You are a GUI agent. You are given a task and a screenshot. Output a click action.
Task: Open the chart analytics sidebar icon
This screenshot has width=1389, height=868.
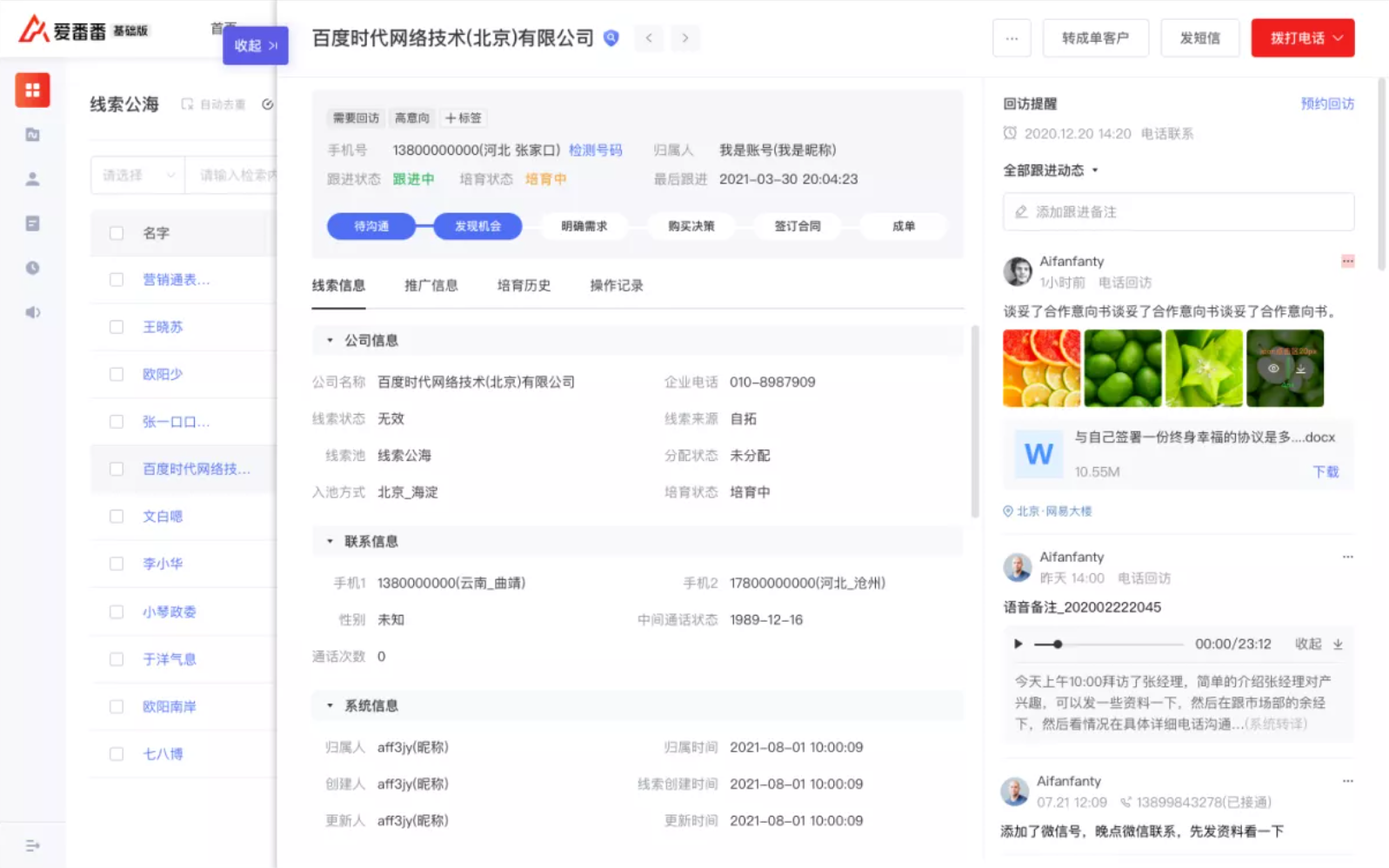click(x=32, y=134)
